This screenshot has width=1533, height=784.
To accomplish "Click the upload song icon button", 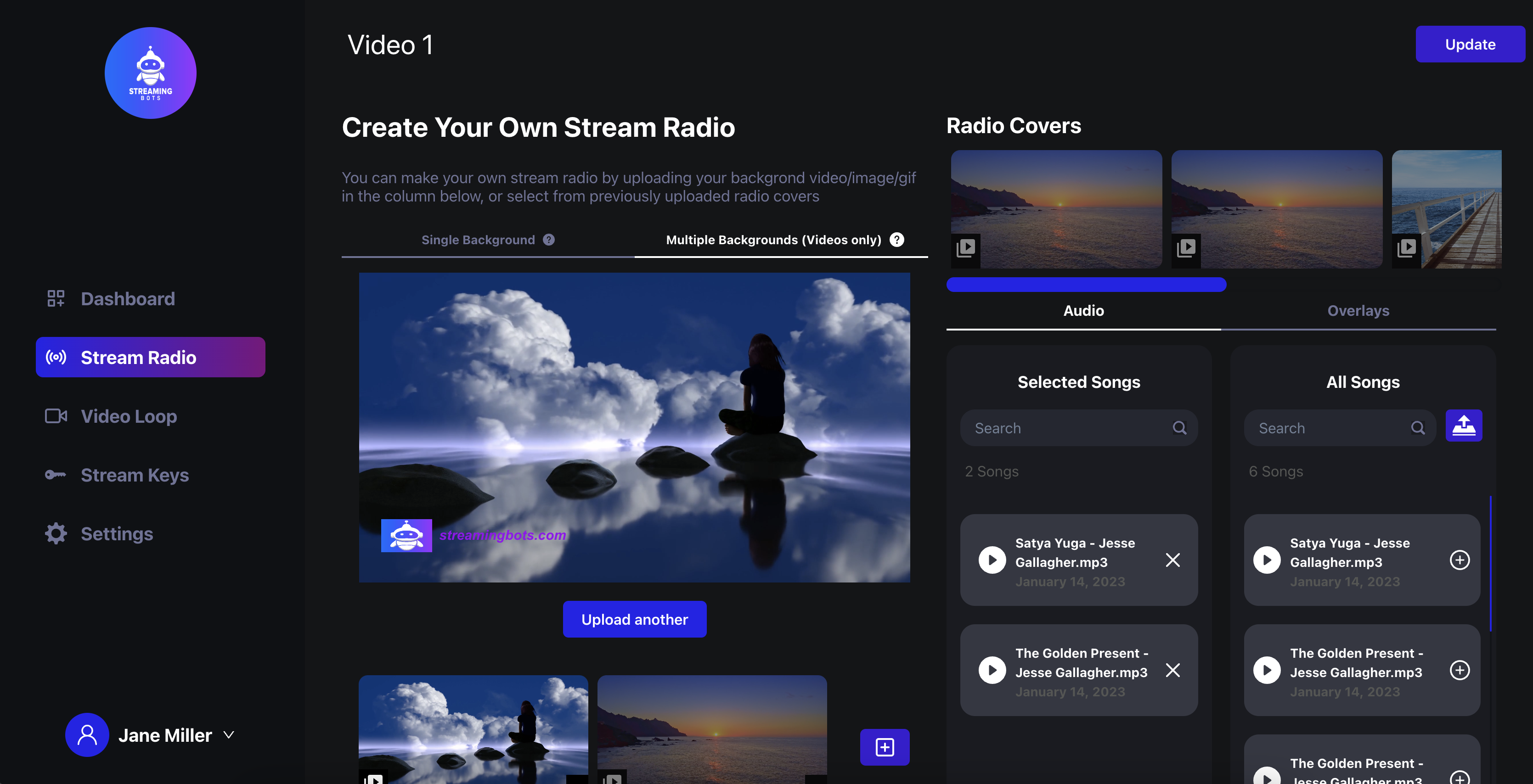I will (1463, 426).
